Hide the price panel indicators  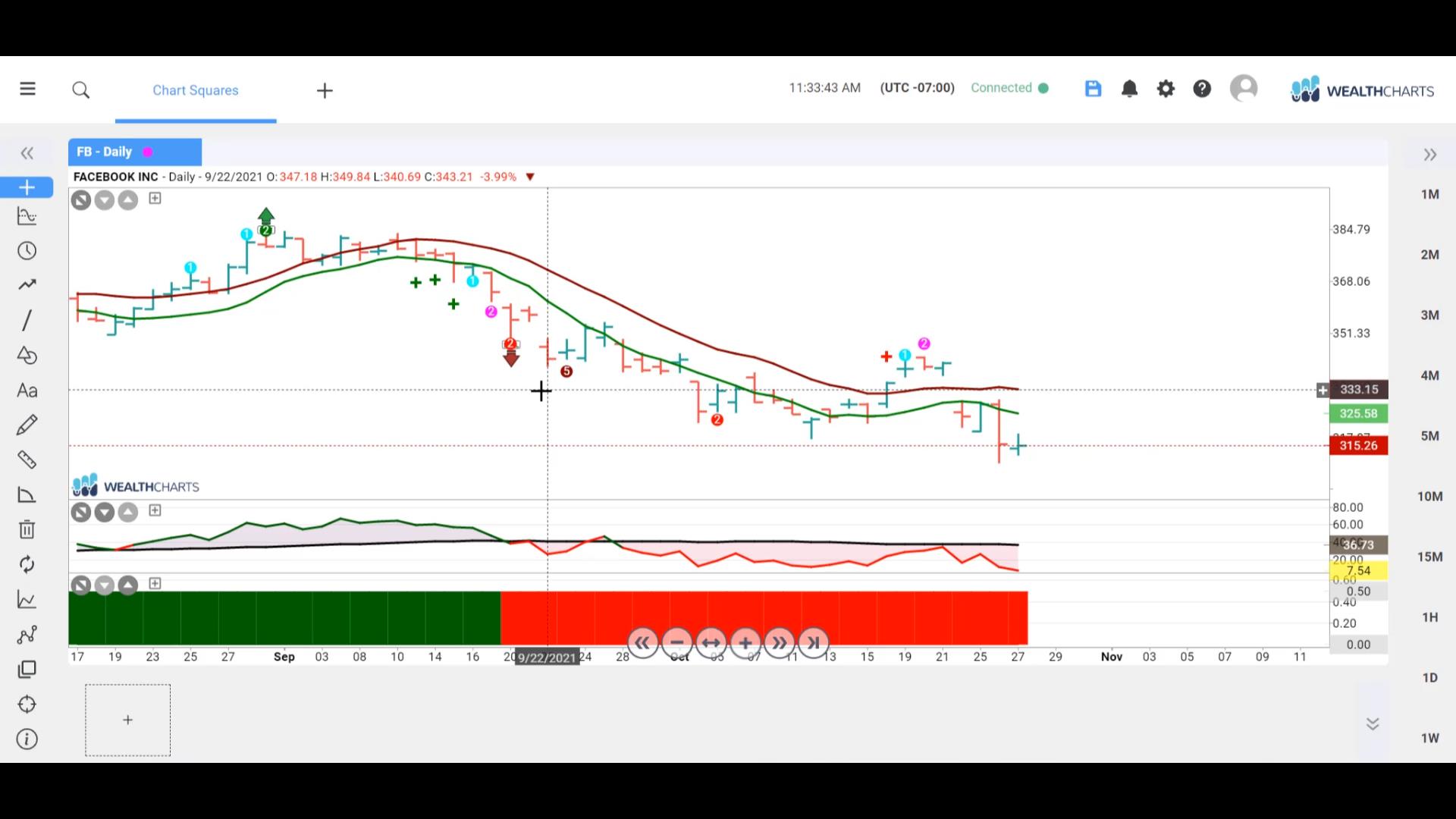[81, 200]
